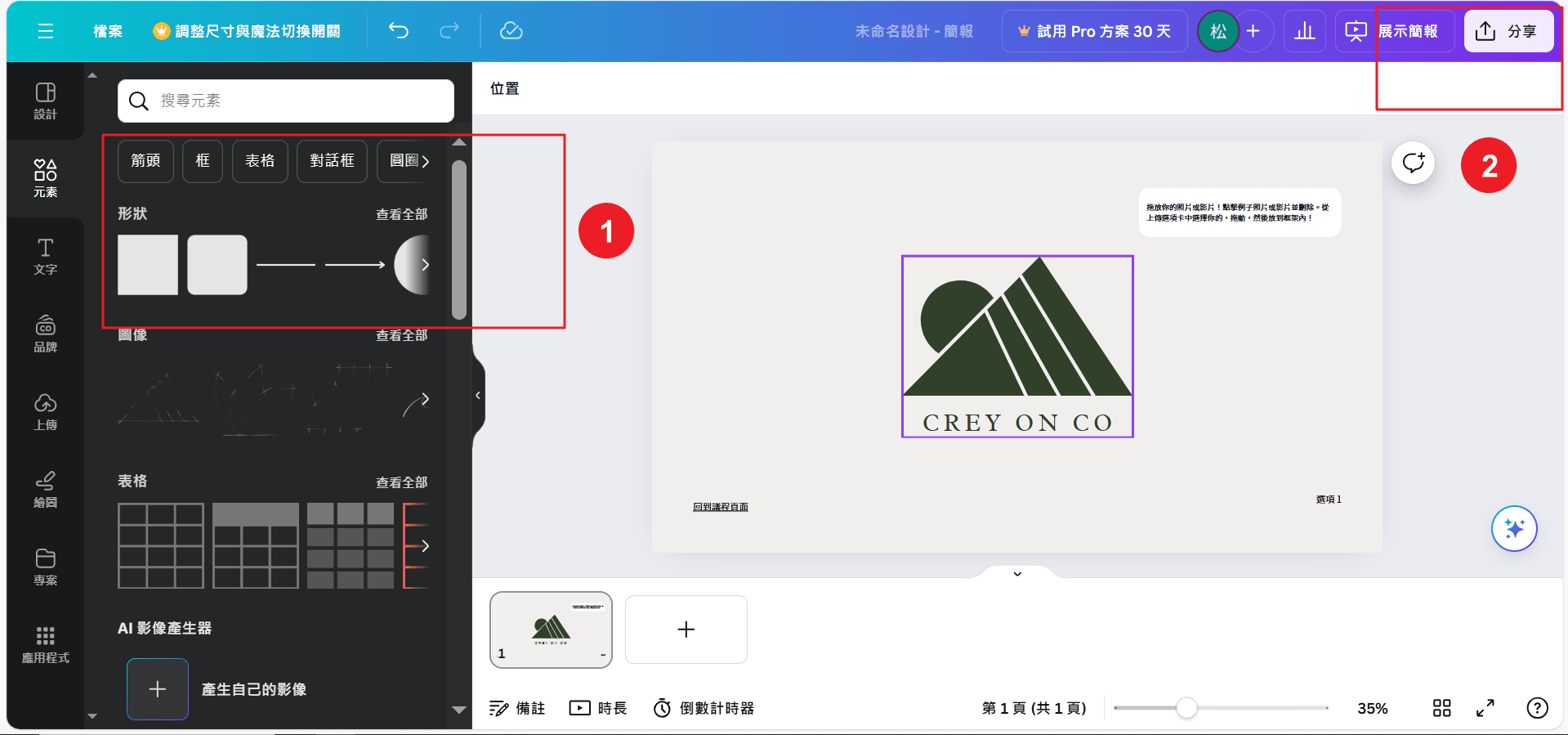Open the 分享 share dialog
This screenshot has width=1568, height=735.
1508,31
